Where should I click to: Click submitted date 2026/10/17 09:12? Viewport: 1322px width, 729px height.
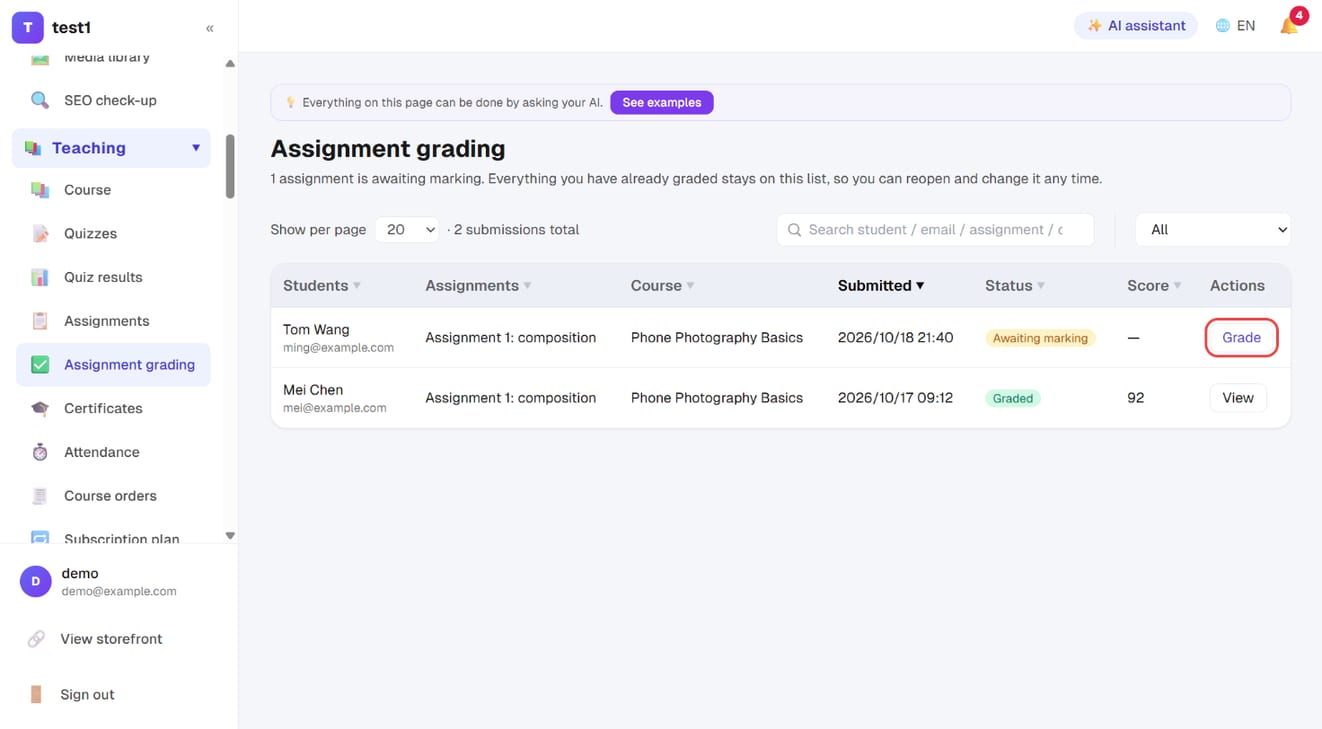[895, 398]
